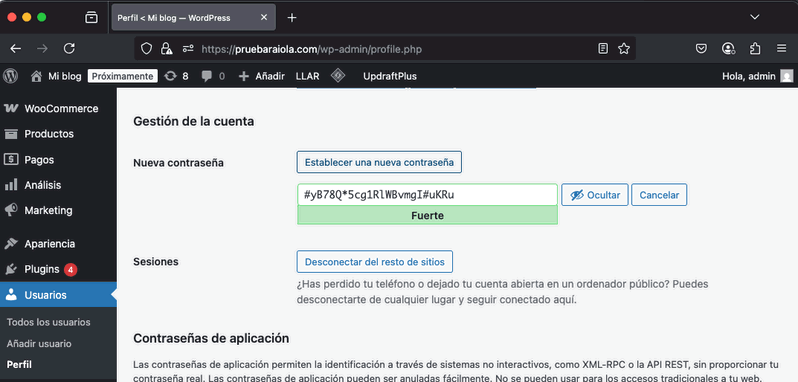The width and height of the screenshot is (798, 382).
Task: Open site permissions icon in address bar
Action: [188, 49]
